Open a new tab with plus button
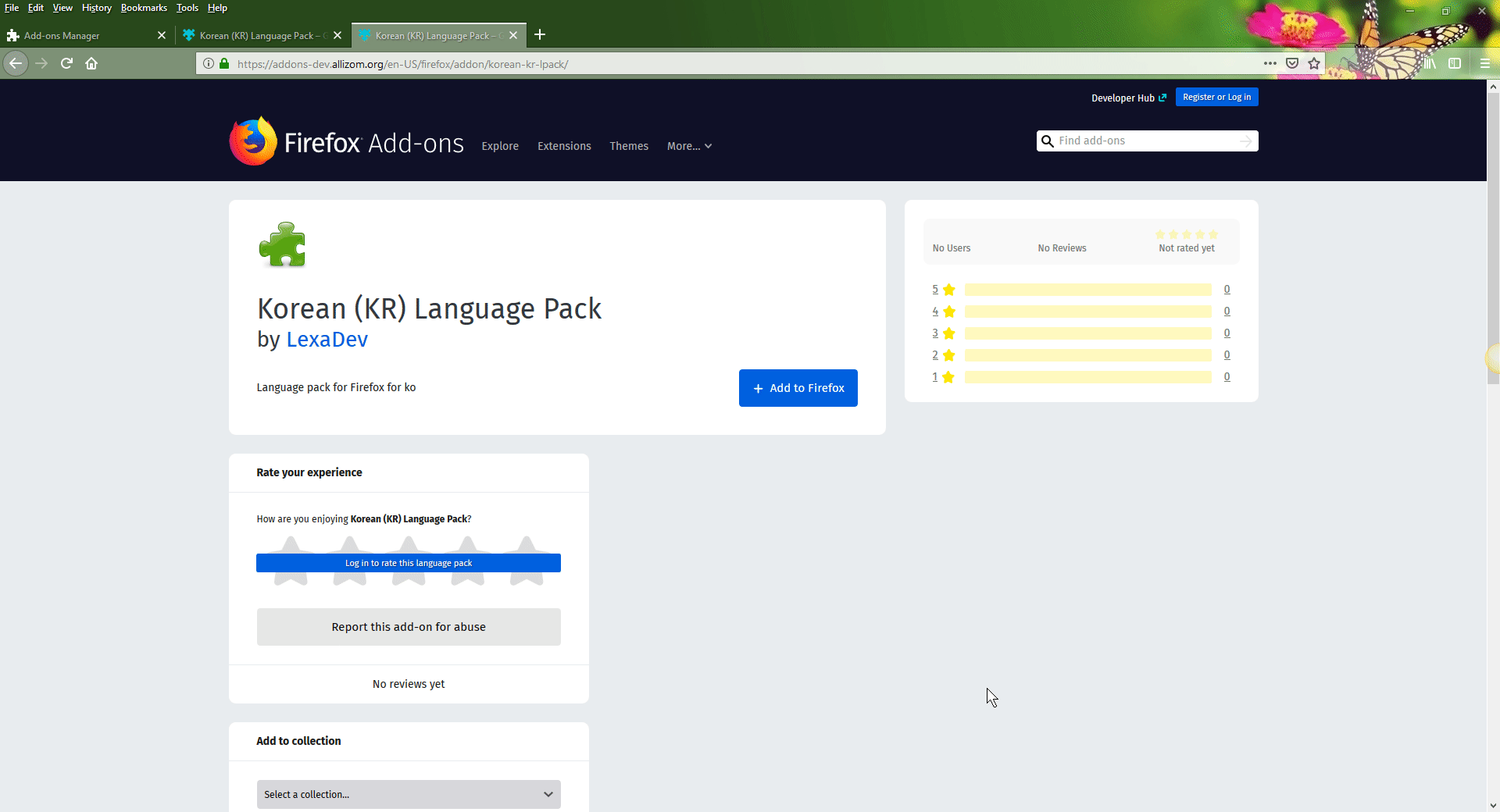This screenshot has height=812, width=1500. (540, 34)
